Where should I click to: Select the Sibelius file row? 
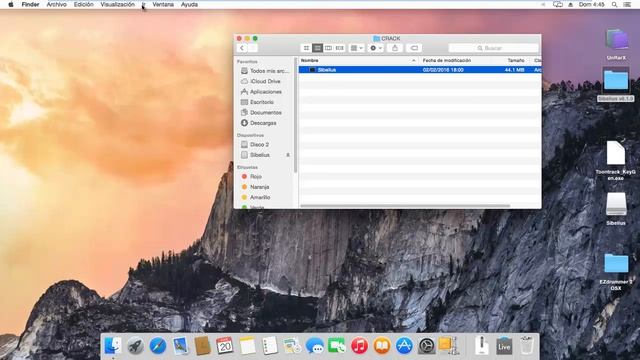pyautogui.click(x=420, y=70)
